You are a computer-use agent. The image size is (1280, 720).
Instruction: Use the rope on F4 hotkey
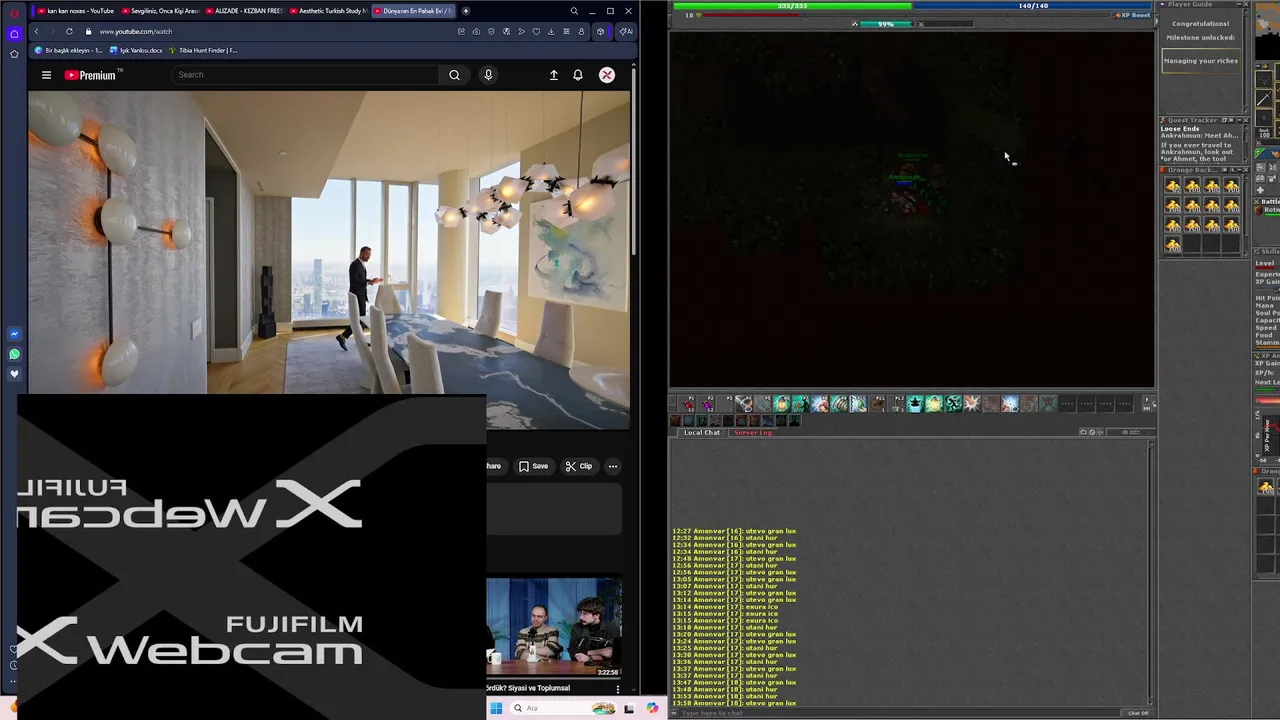point(745,404)
